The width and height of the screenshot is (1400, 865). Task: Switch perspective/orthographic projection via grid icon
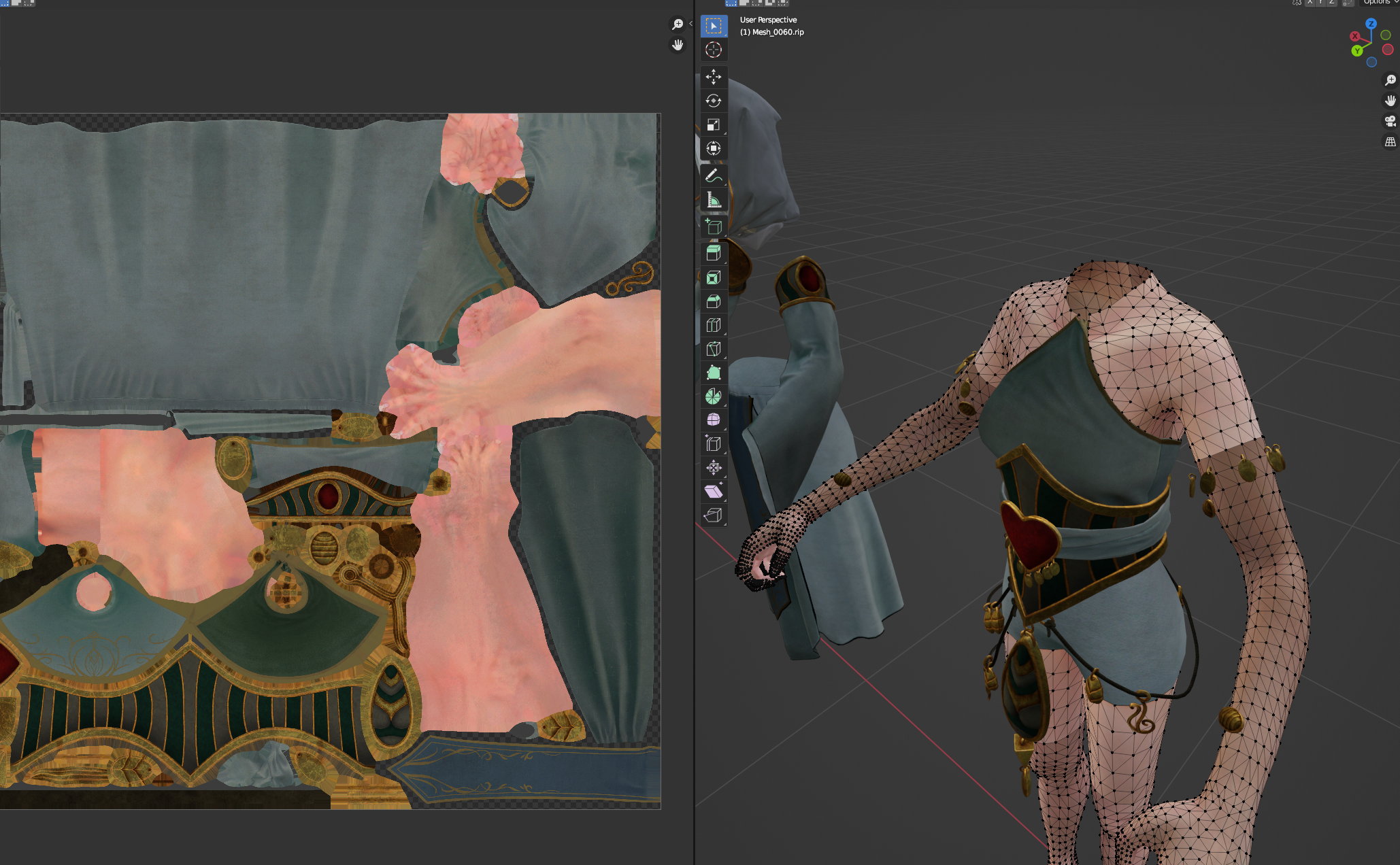pos(1390,142)
